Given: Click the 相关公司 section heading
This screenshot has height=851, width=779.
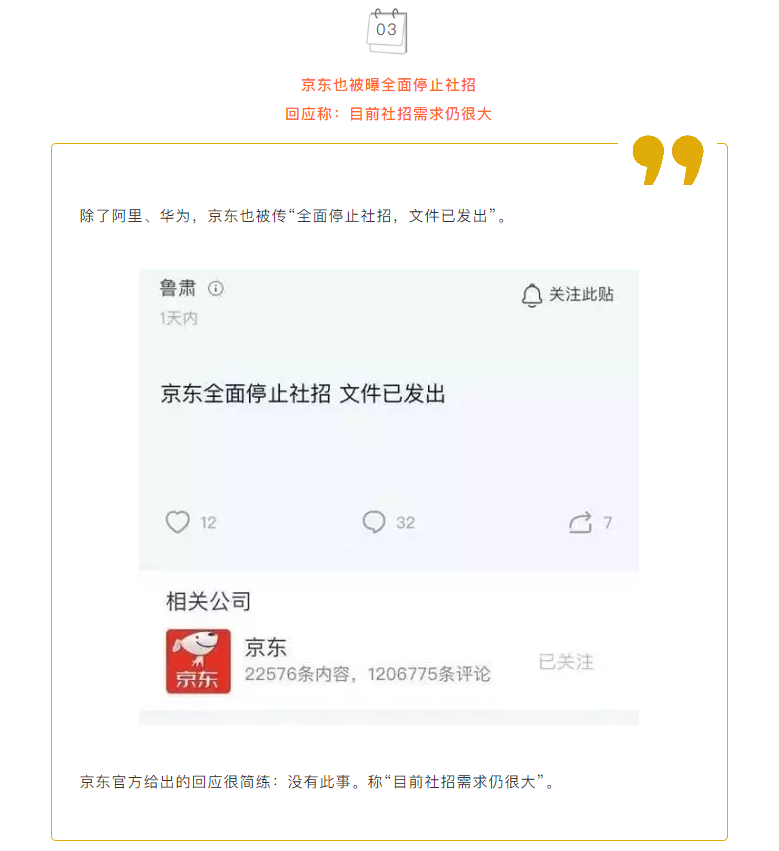Looking at the screenshot, I should [208, 601].
